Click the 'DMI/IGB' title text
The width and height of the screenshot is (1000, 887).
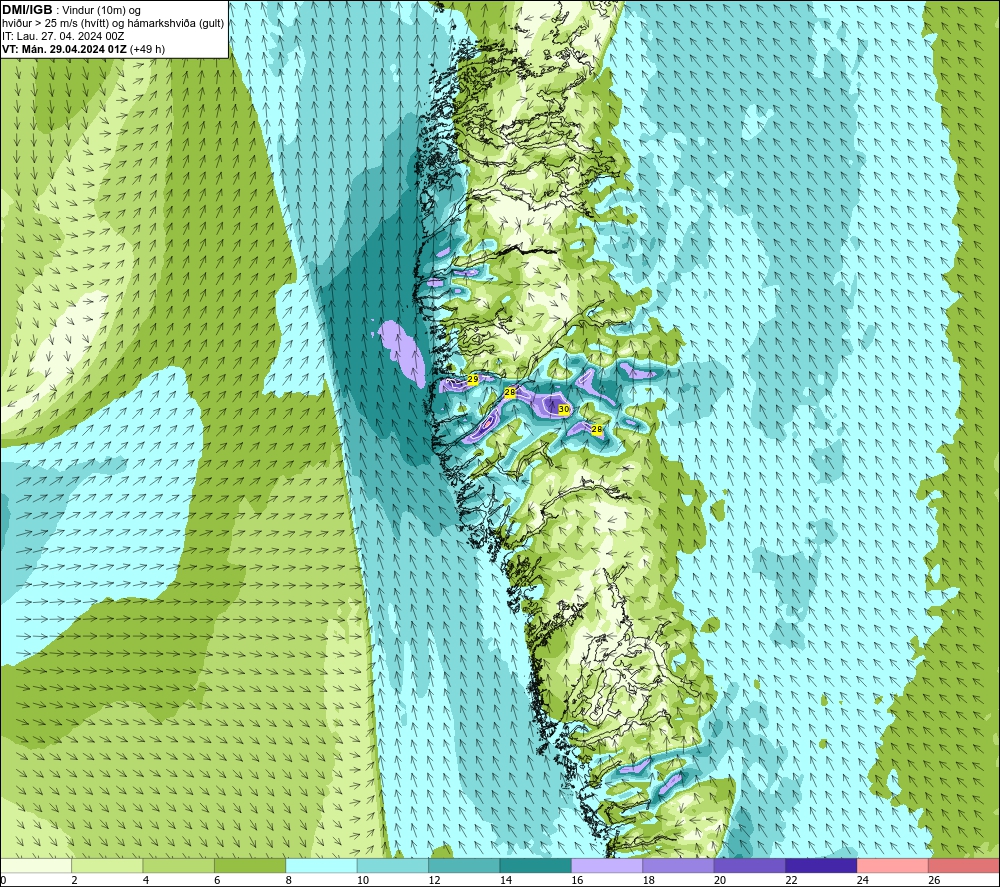[x=27, y=10]
